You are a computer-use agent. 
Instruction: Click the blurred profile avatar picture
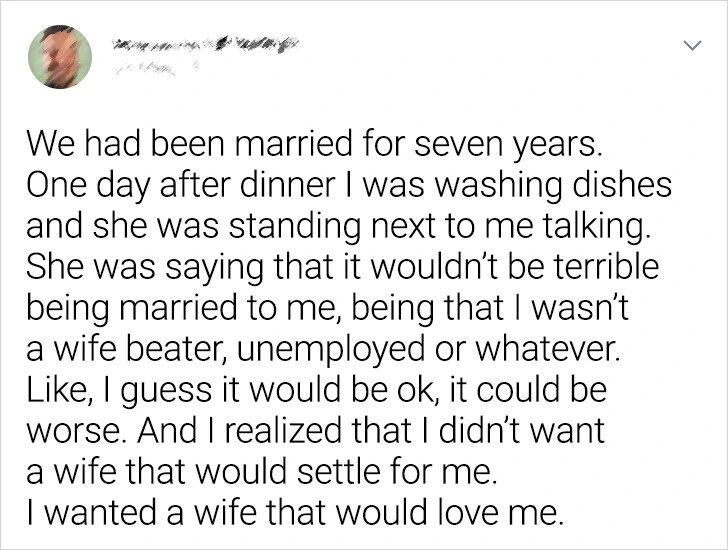coord(60,56)
